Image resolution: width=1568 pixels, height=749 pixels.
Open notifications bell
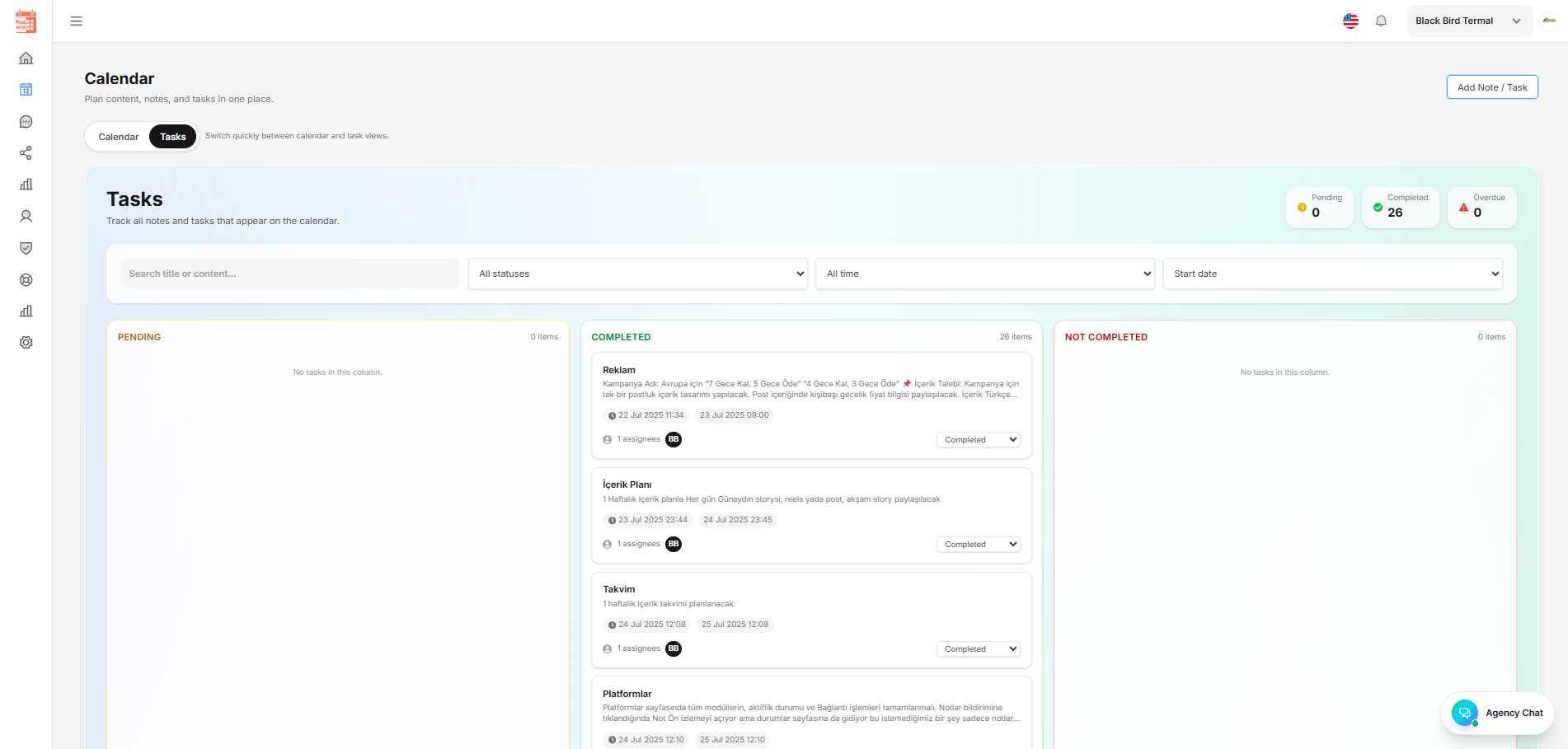pos(1382,21)
